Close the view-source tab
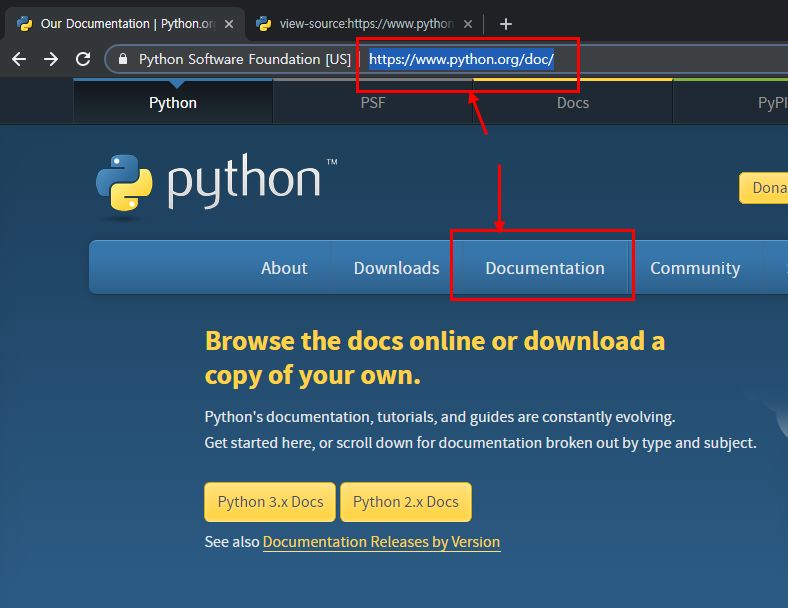The image size is (788, 608). [x=467, y=24]
